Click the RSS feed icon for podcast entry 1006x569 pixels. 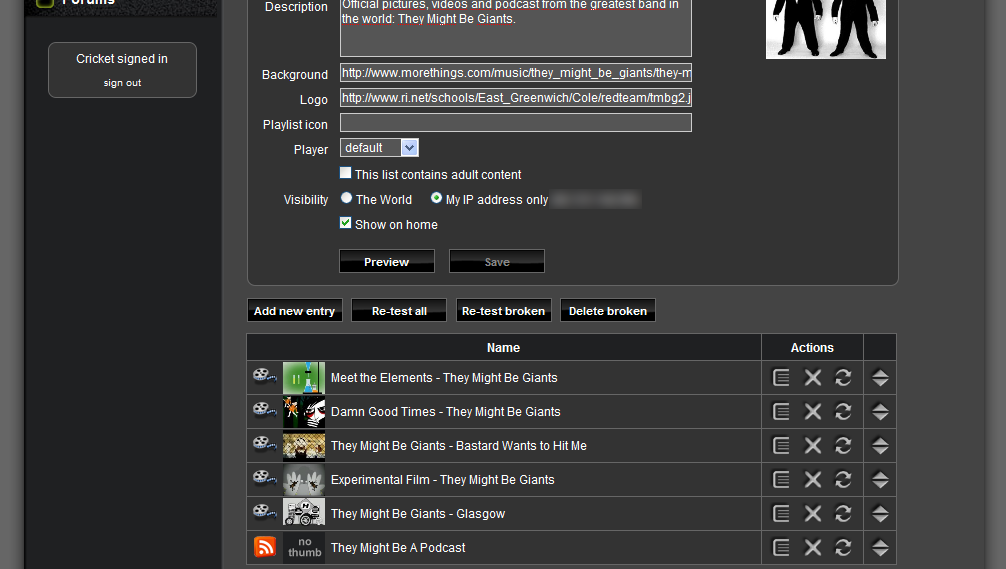click(265, 547)
